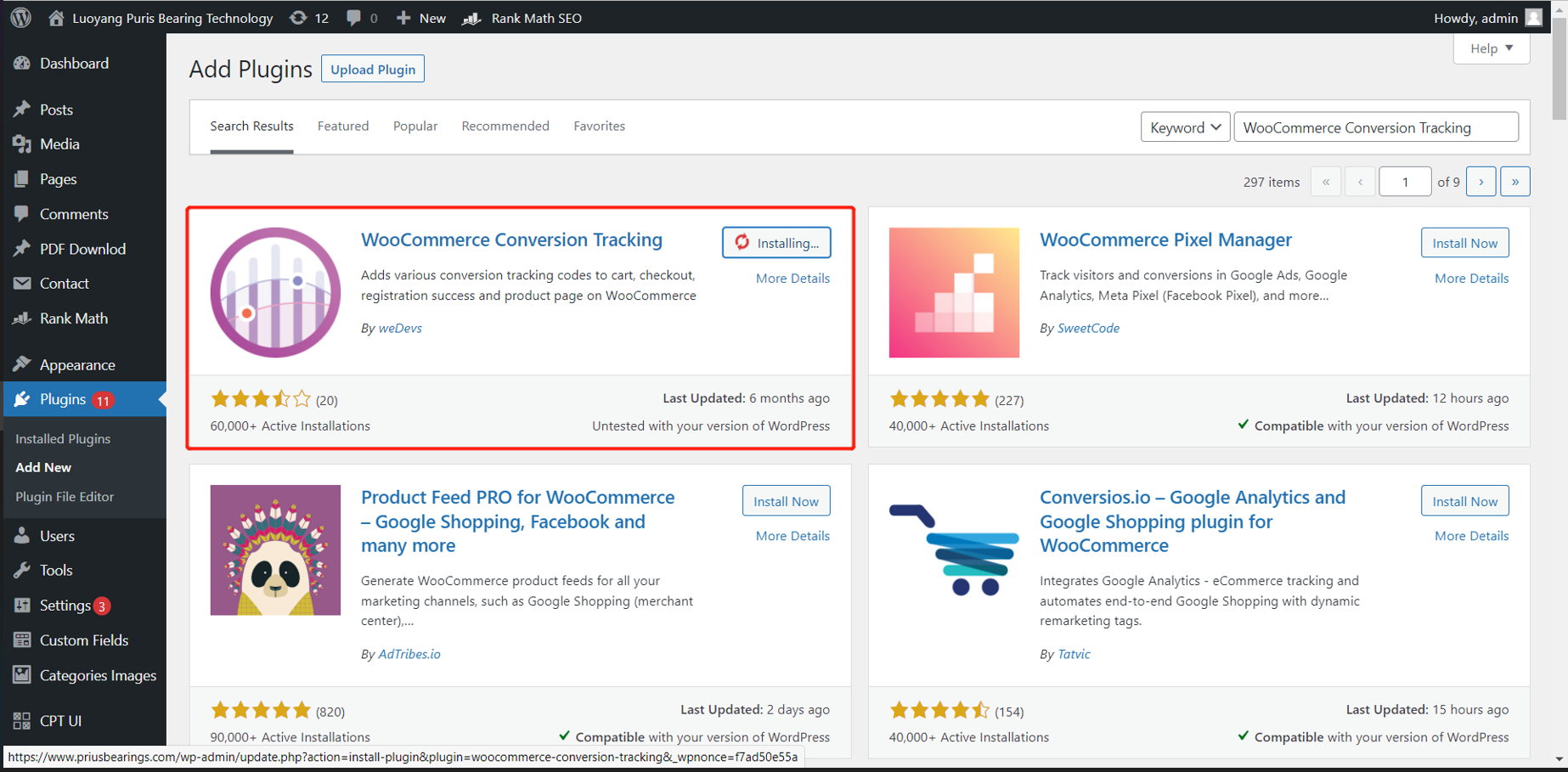1568x772 pixels.
Task: Open the Keyword search type dropdown
Action: pos(1185,127)
